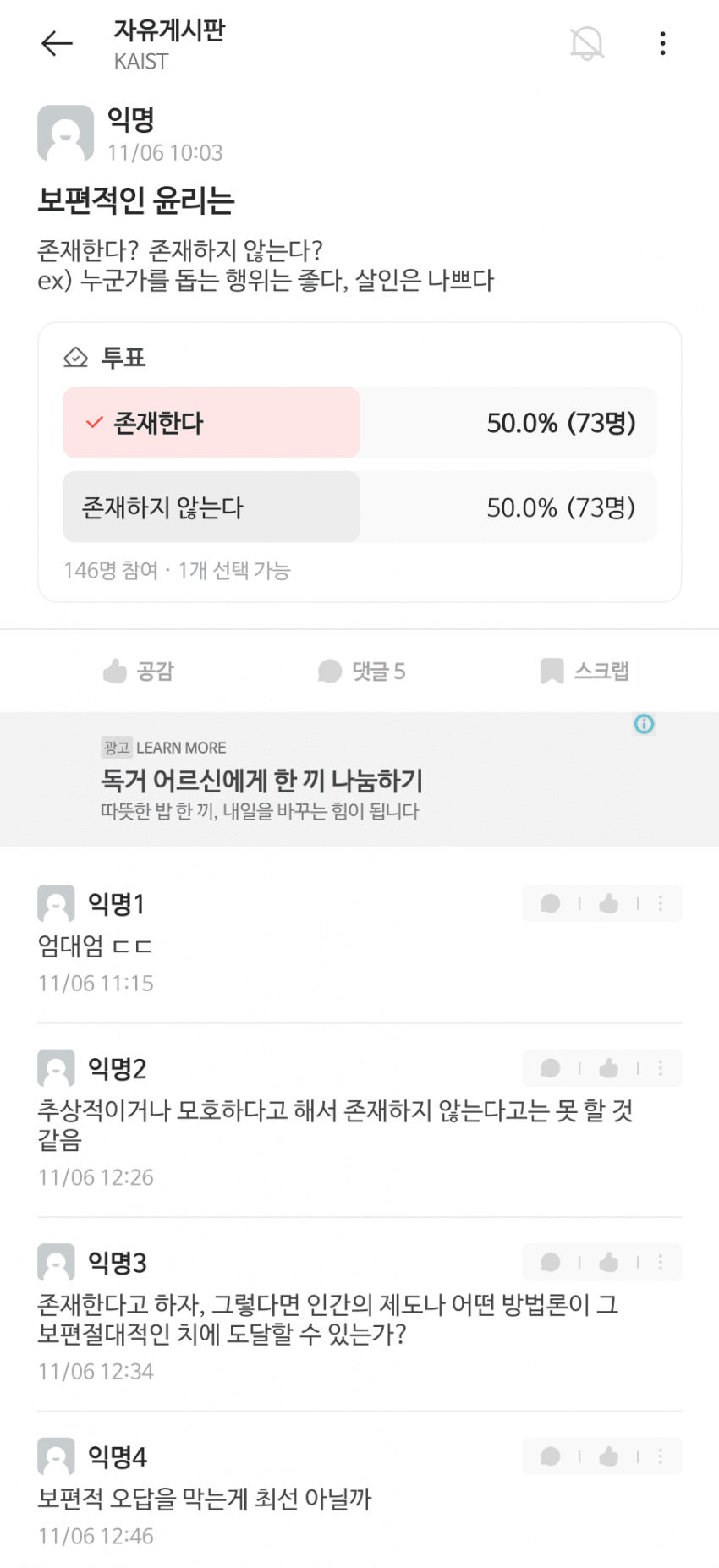Like 익명1's comment with thumbs-up icon
719x1568 pixels.
pos(608,904)
